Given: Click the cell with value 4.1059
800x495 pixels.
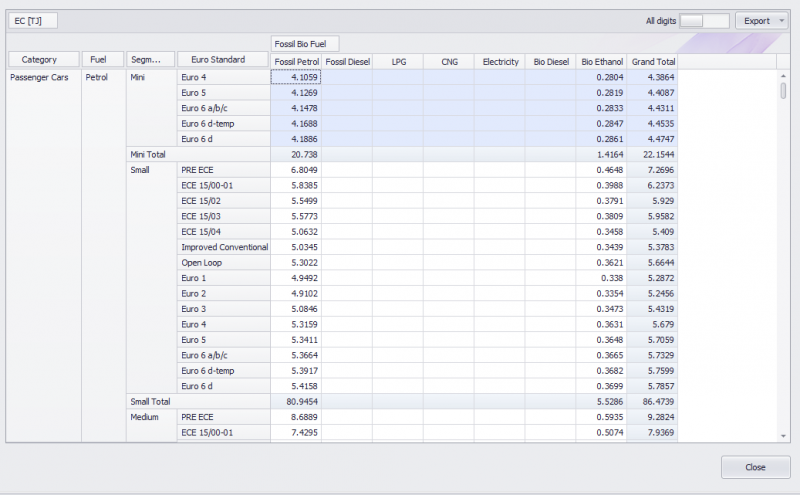Looking at the screenshot, I should coord(296,77).
